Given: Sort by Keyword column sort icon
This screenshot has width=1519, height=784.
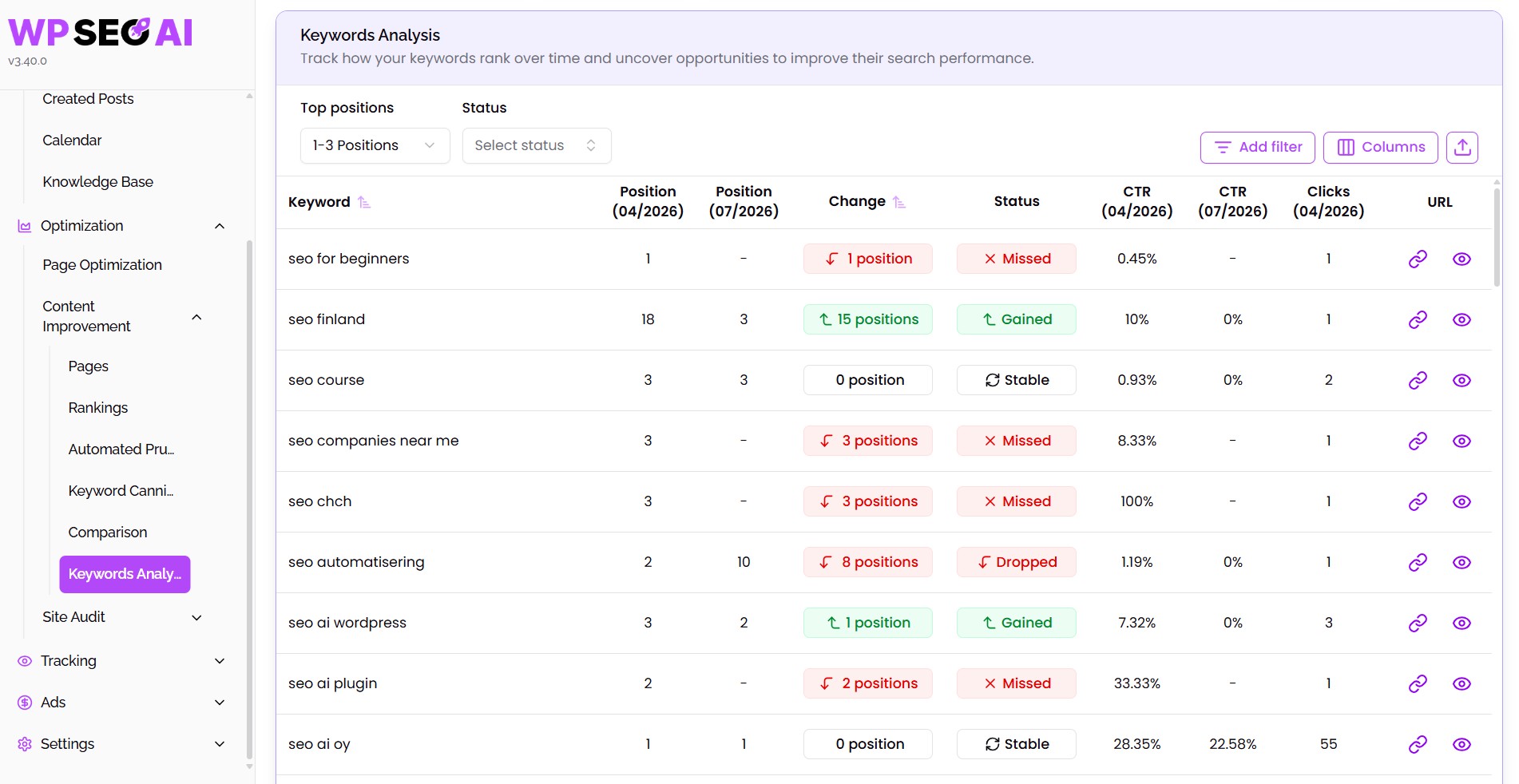Looking at the screenshot, I should [x=364, y=202].
